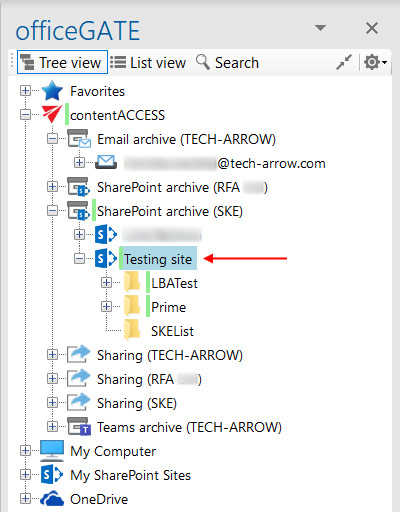400x512 pixels.
Task: Collapse the SharePoint archive (SKE) node
Action: pos(52,211)
